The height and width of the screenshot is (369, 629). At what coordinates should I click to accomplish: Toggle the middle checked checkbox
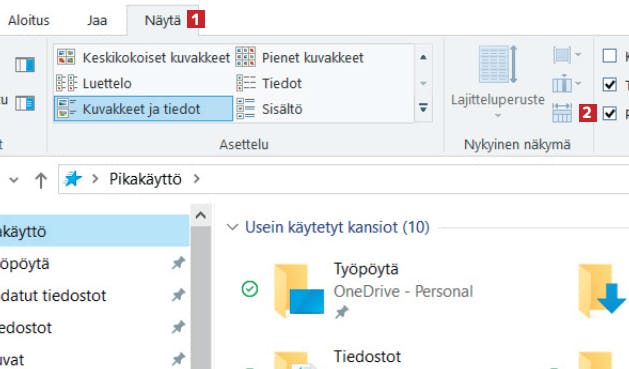coord(609,84)
